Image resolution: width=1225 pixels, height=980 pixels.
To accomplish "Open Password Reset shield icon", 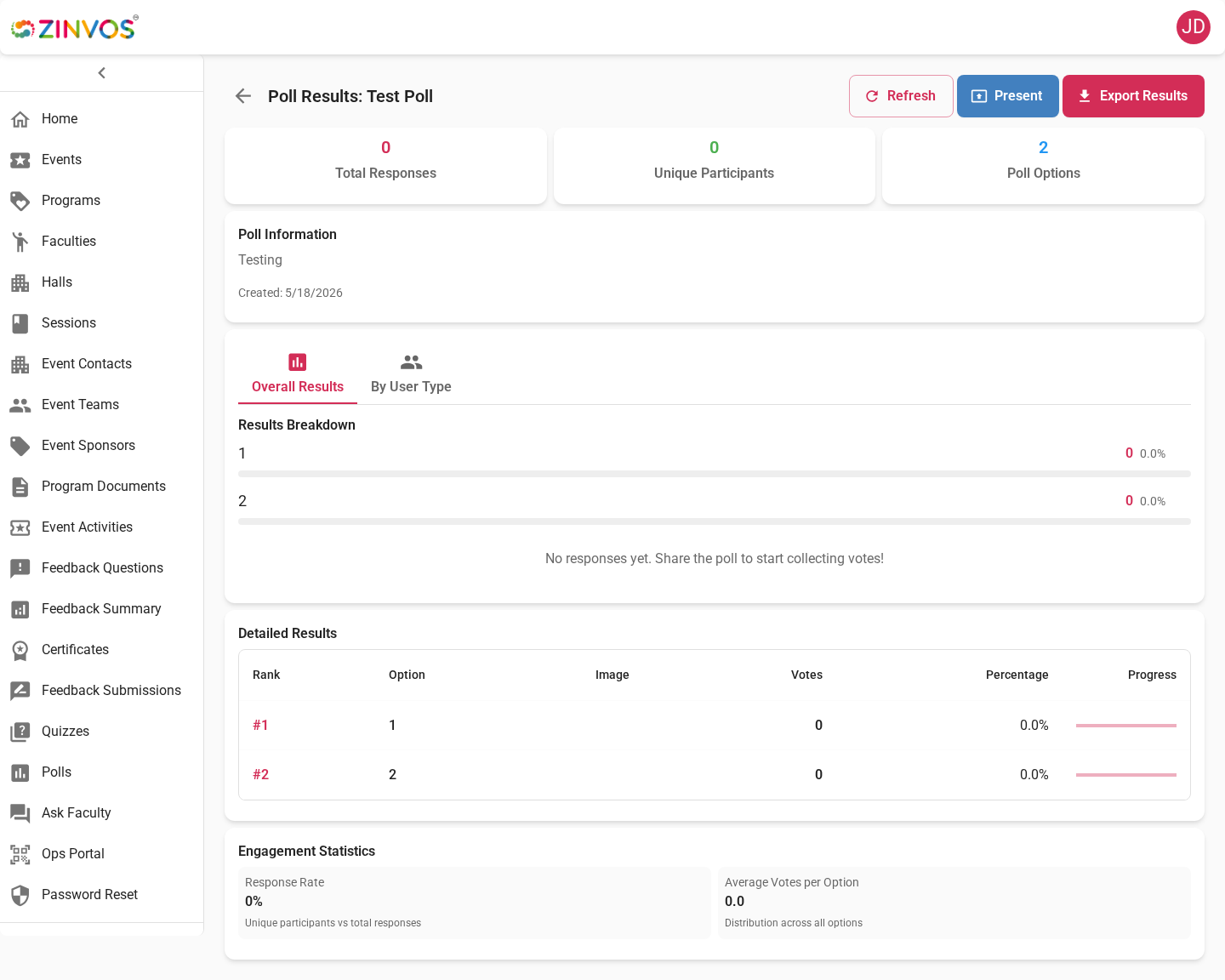I will (x=20, y=895).
